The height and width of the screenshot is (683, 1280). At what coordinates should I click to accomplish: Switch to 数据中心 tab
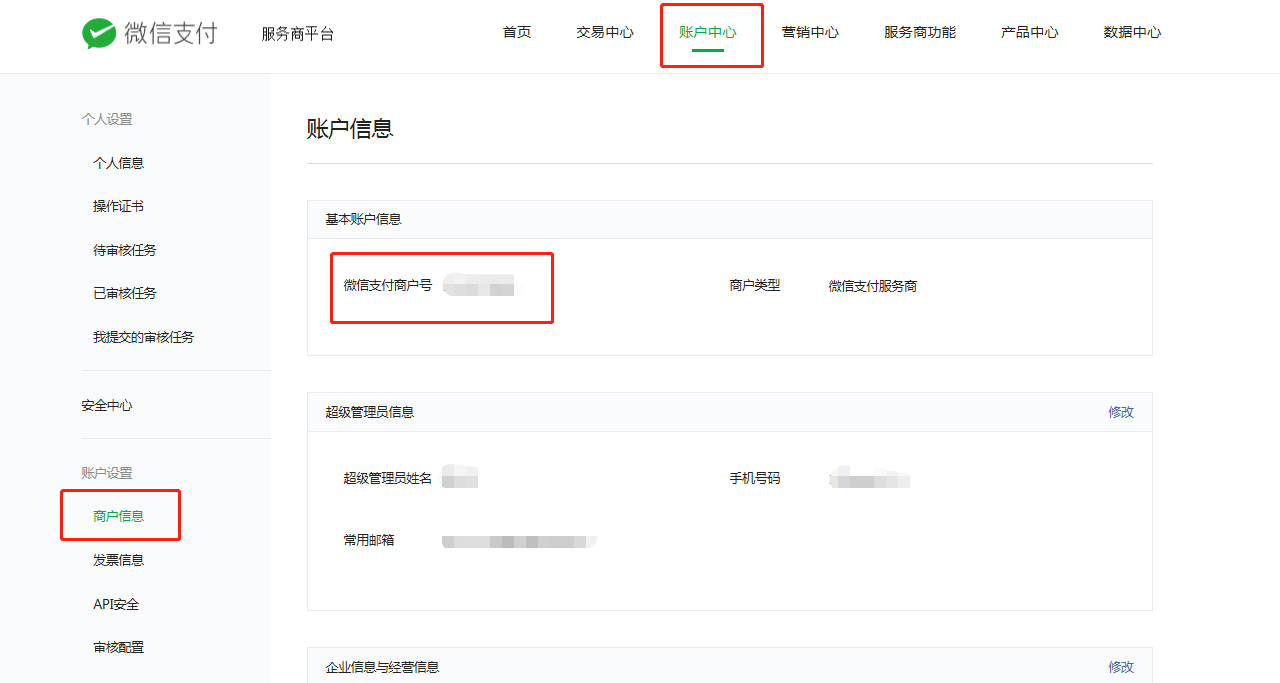coord(1132,32)
